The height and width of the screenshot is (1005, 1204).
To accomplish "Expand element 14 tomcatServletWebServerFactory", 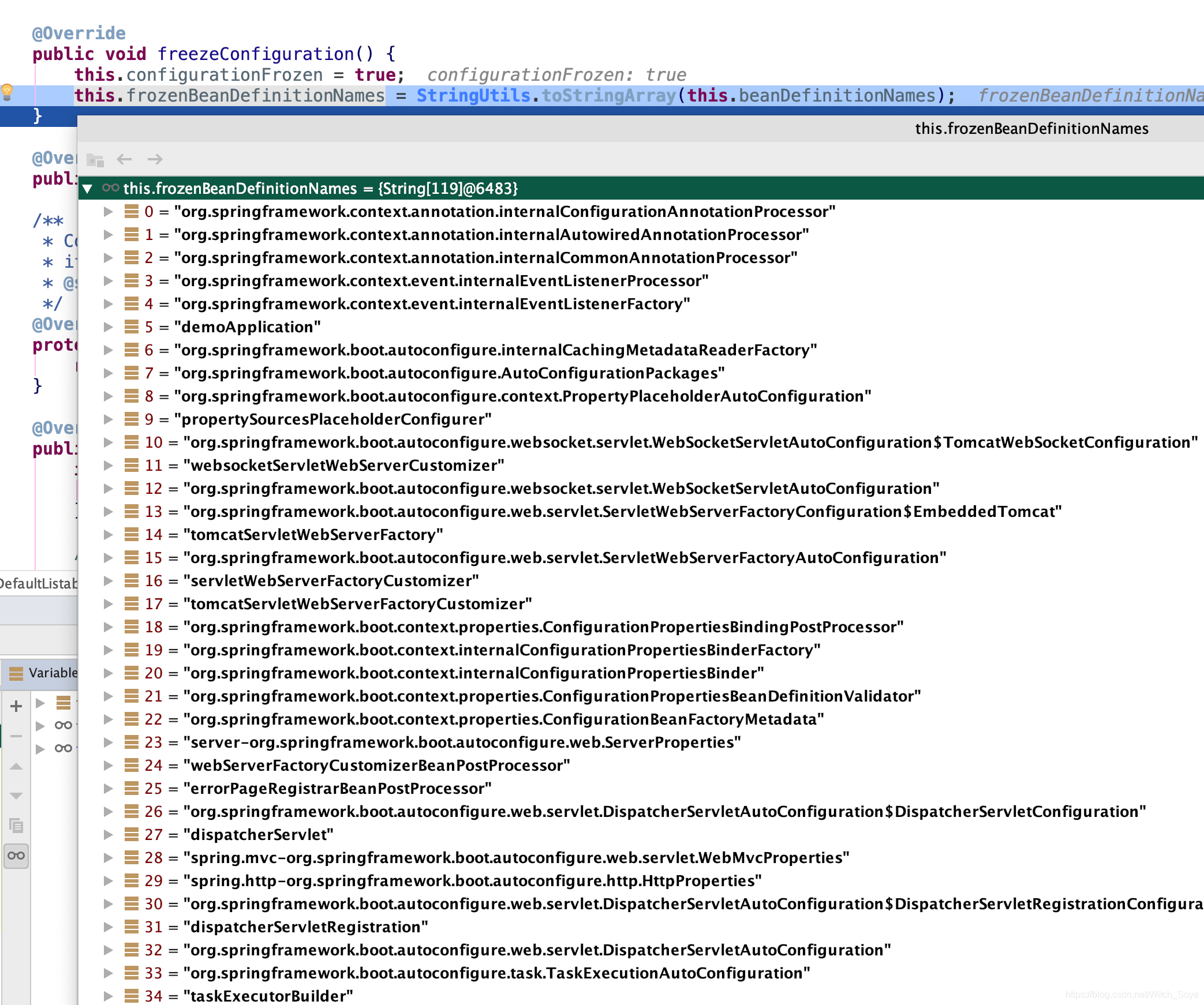I will click(x=108, y=535).
